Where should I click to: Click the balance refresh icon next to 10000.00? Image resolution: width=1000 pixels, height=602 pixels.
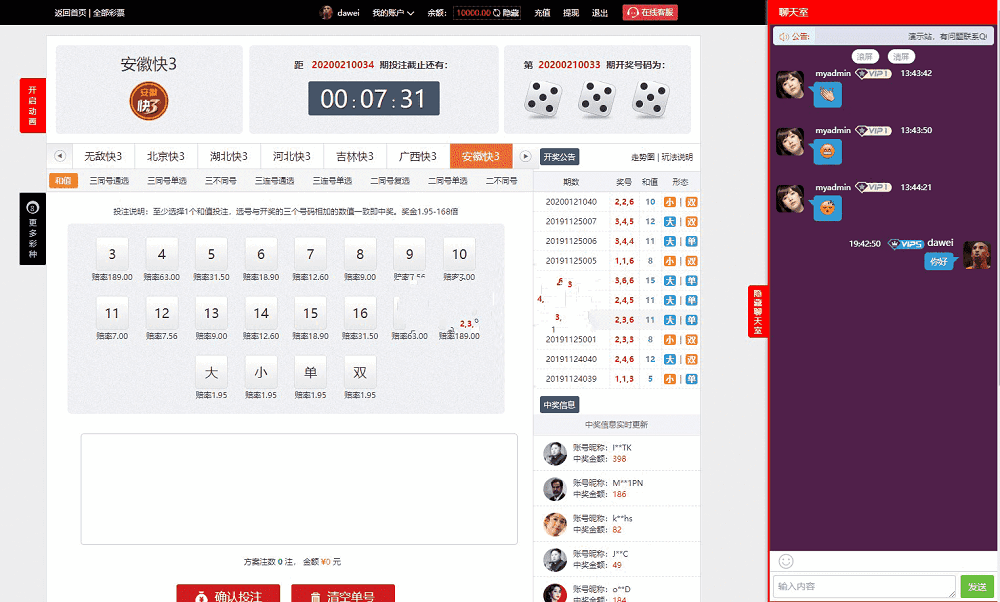point(496,13)
